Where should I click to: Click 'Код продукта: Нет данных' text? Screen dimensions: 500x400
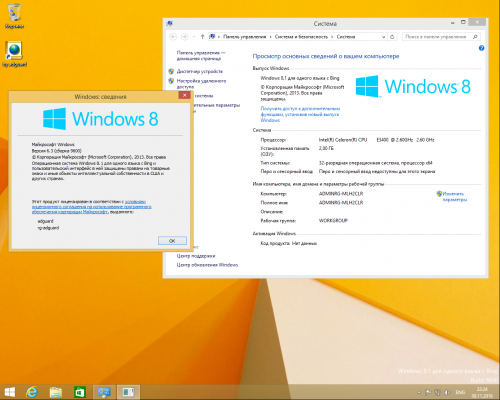289,243
